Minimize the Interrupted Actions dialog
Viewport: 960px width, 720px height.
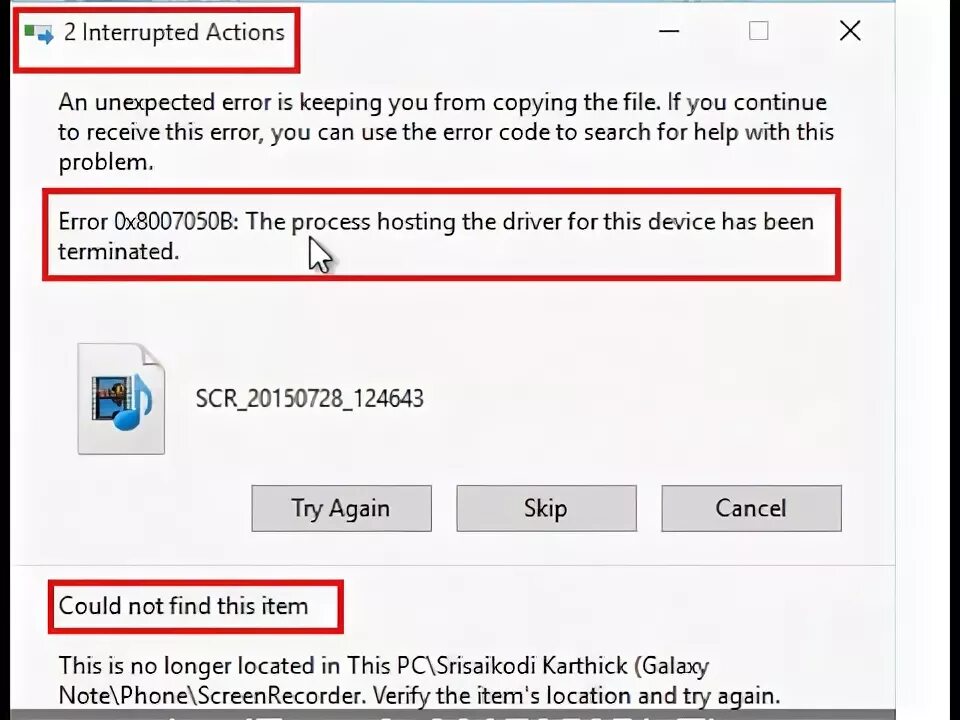pos(669,31)
